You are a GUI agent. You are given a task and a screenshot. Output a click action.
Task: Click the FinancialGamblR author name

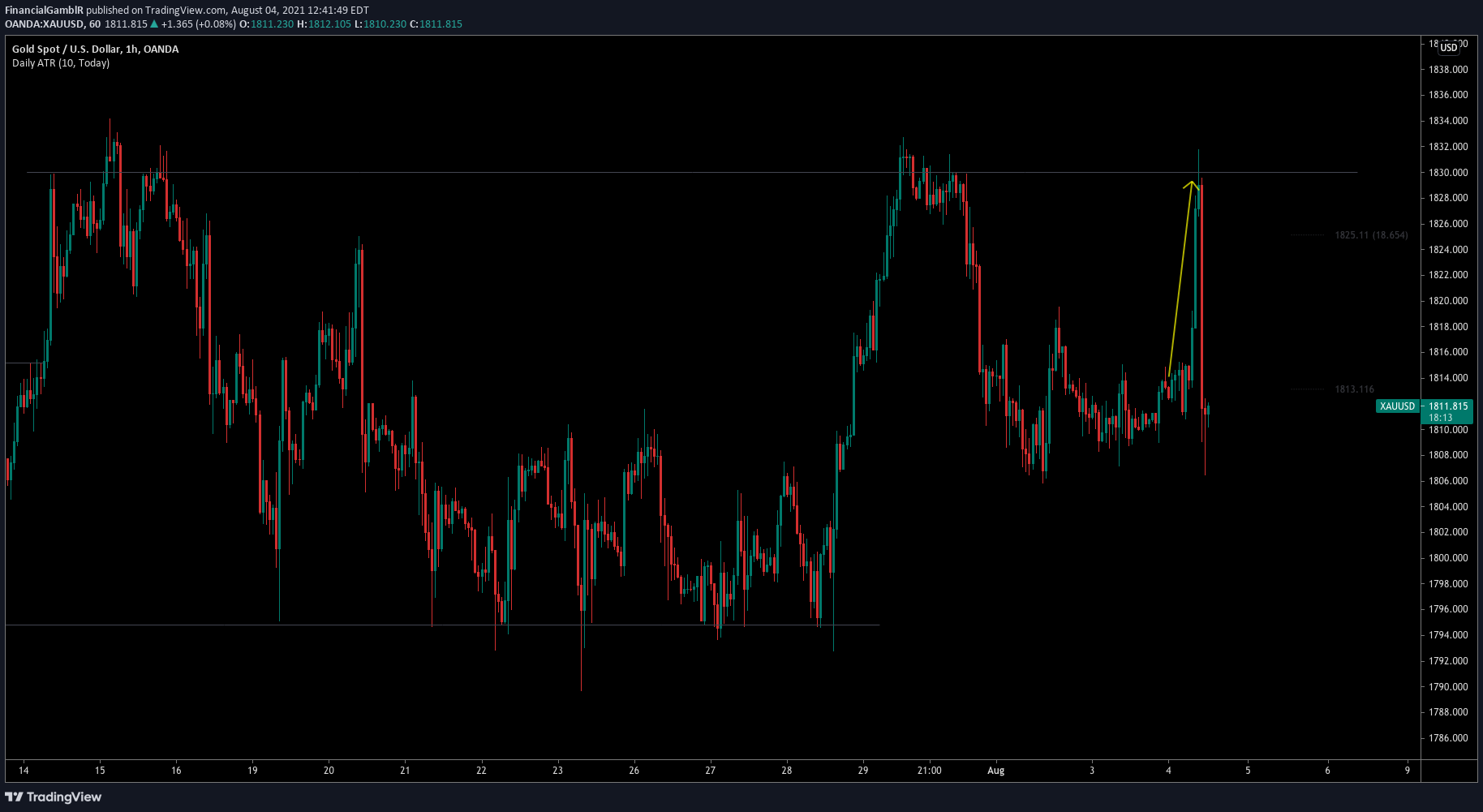[44, 11]
